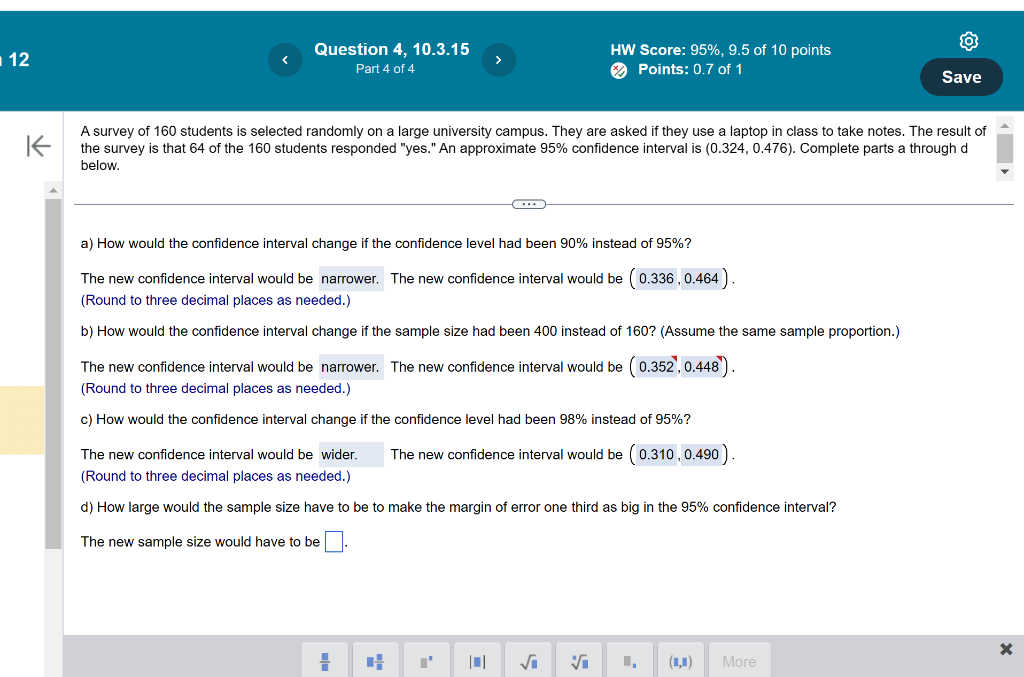
Task: Insert an ordered pair template
Action: (680, 661)
